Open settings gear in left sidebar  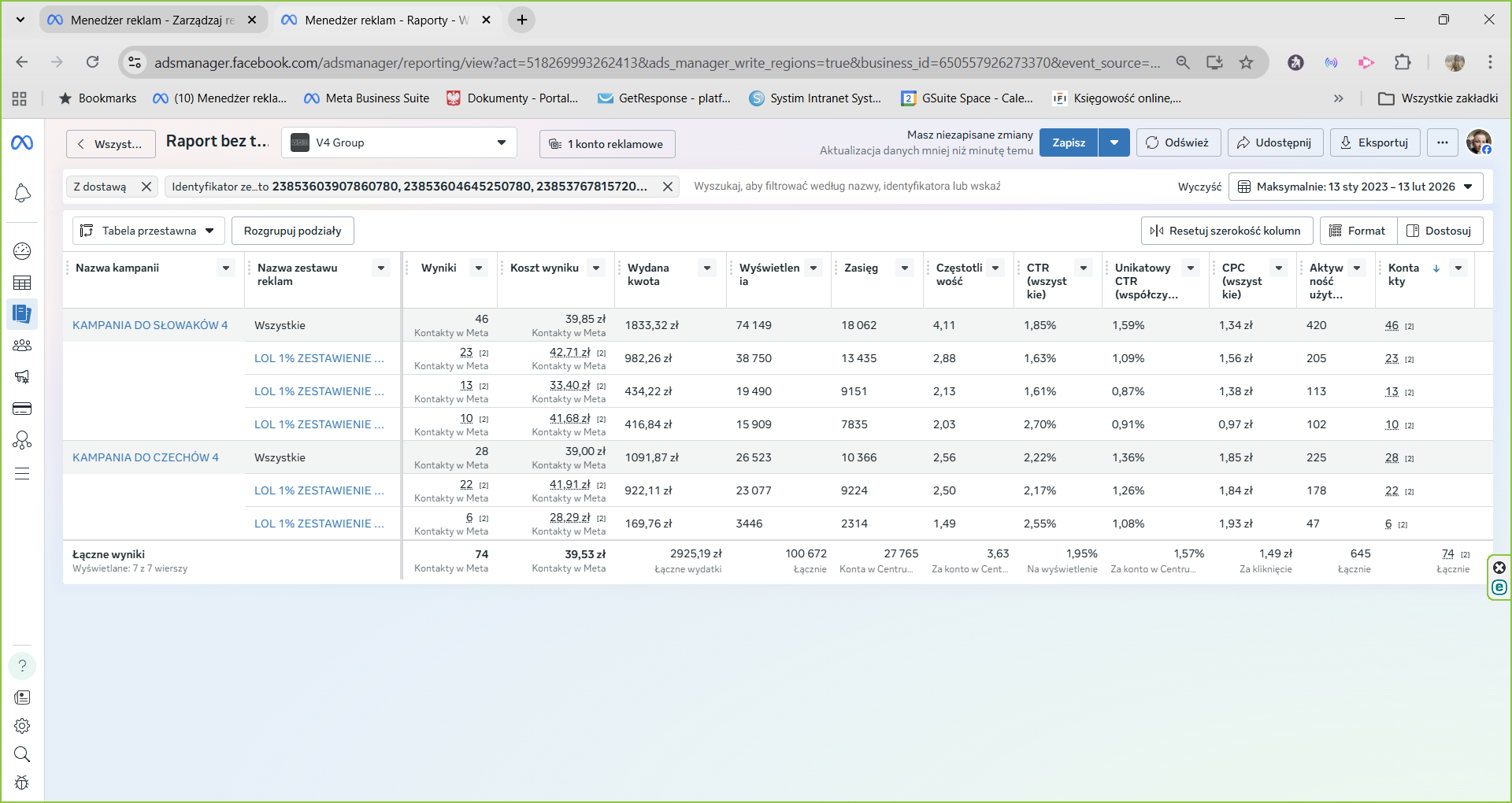[x=22, y=726]
